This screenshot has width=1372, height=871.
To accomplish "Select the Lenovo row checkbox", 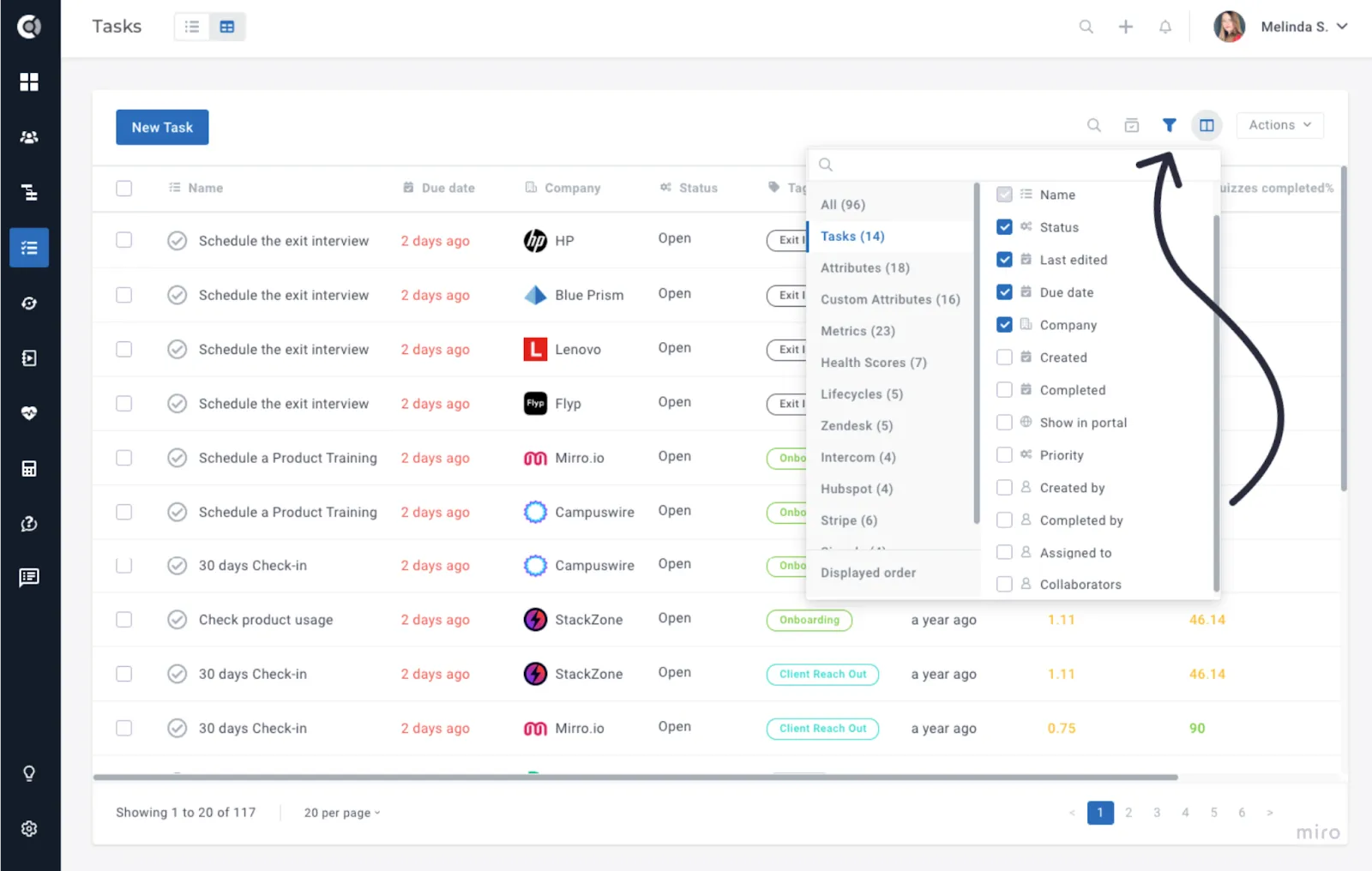I will (x=124, y=349).
